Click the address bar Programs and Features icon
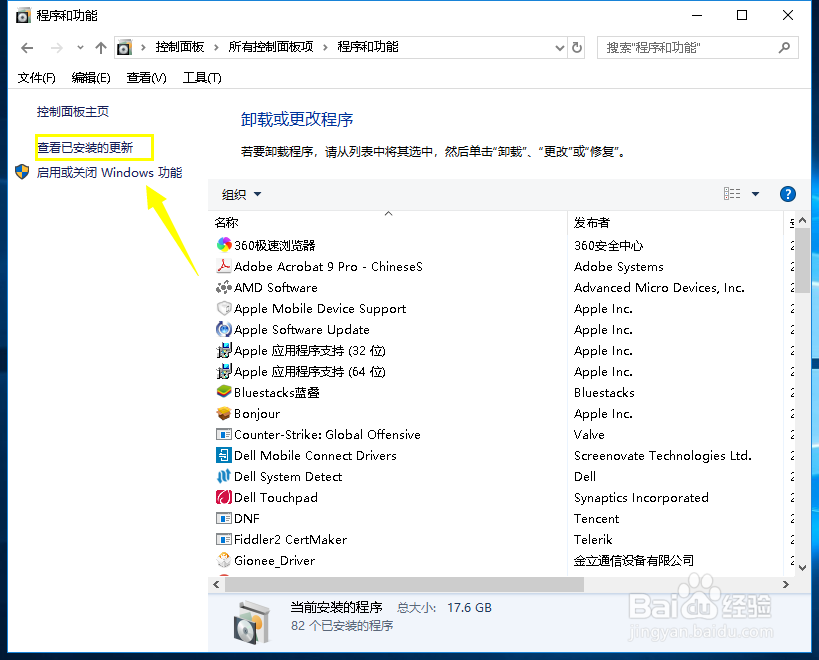The height and width of the screenshot is (660, 819). click(124, 48)
